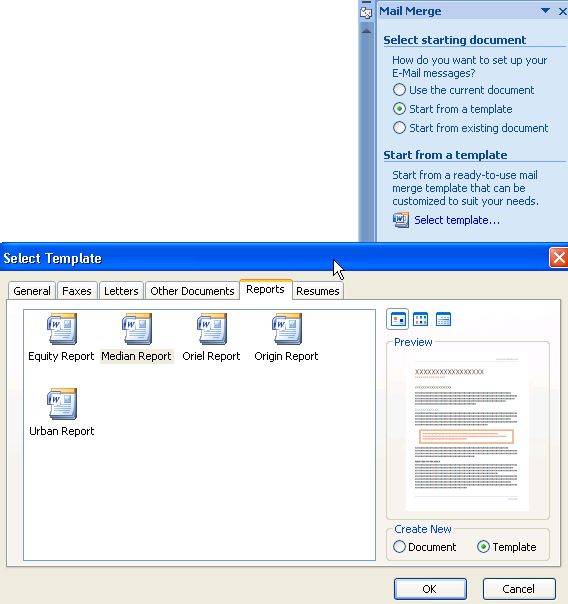Switch to the Other Documents tab
568x604 pixels.
point(193,291)
